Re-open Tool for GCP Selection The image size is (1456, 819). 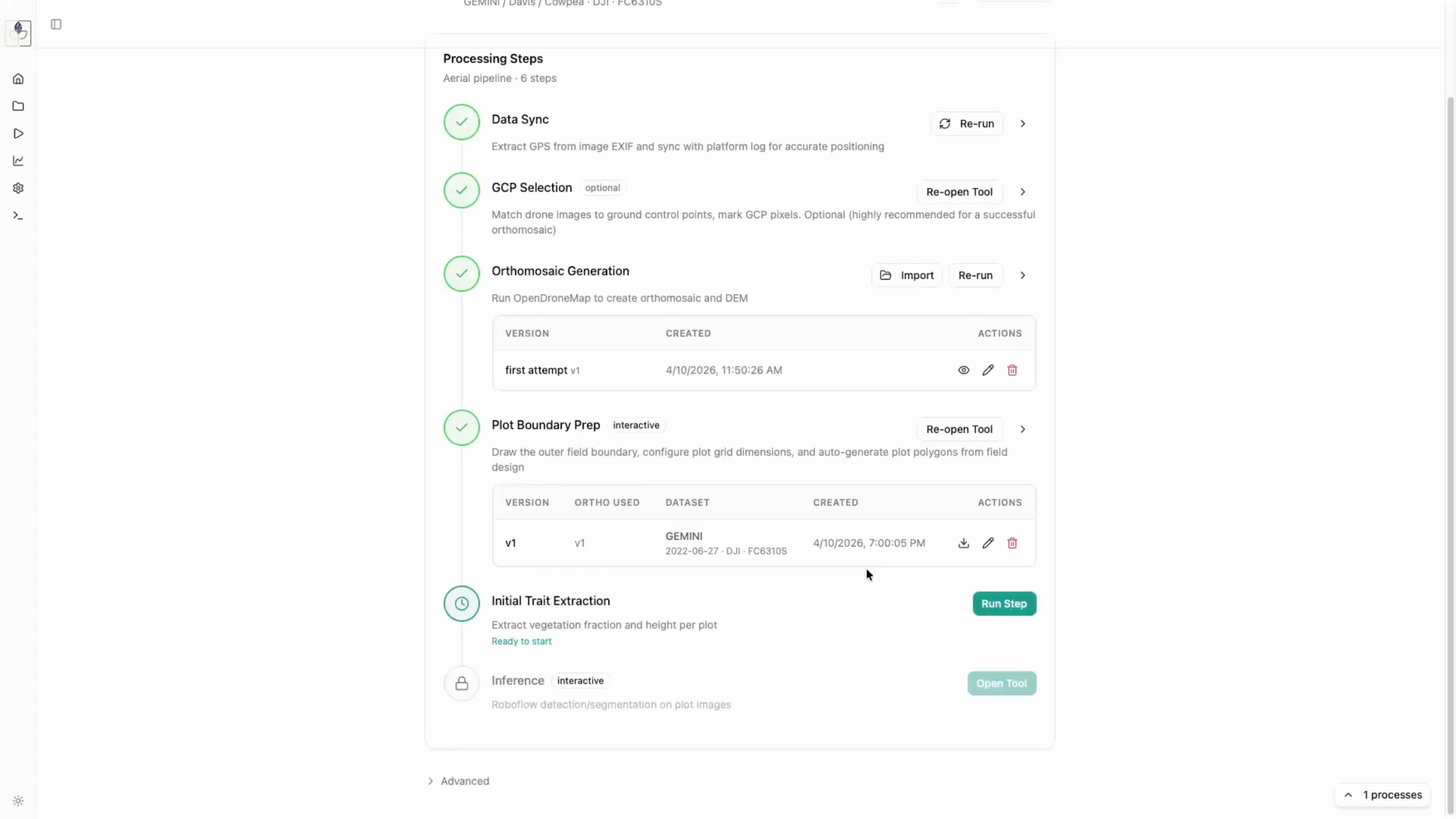pos(959,192)
